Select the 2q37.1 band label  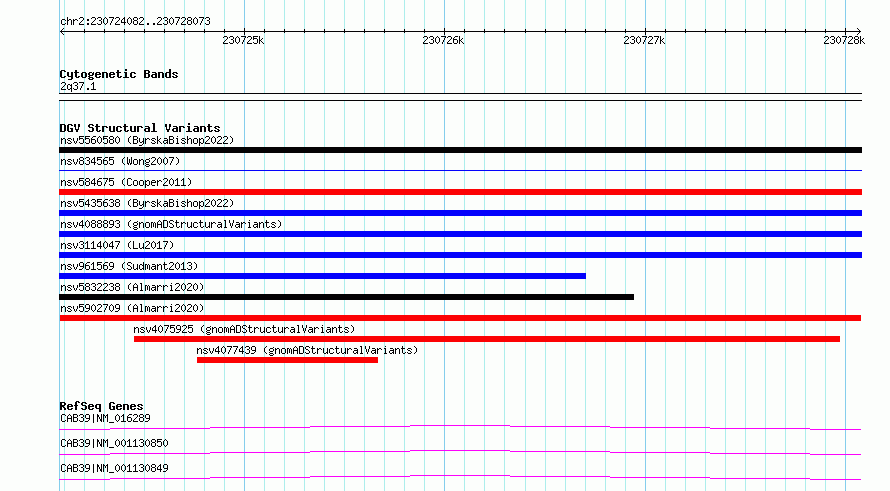(x=78, y=86)
